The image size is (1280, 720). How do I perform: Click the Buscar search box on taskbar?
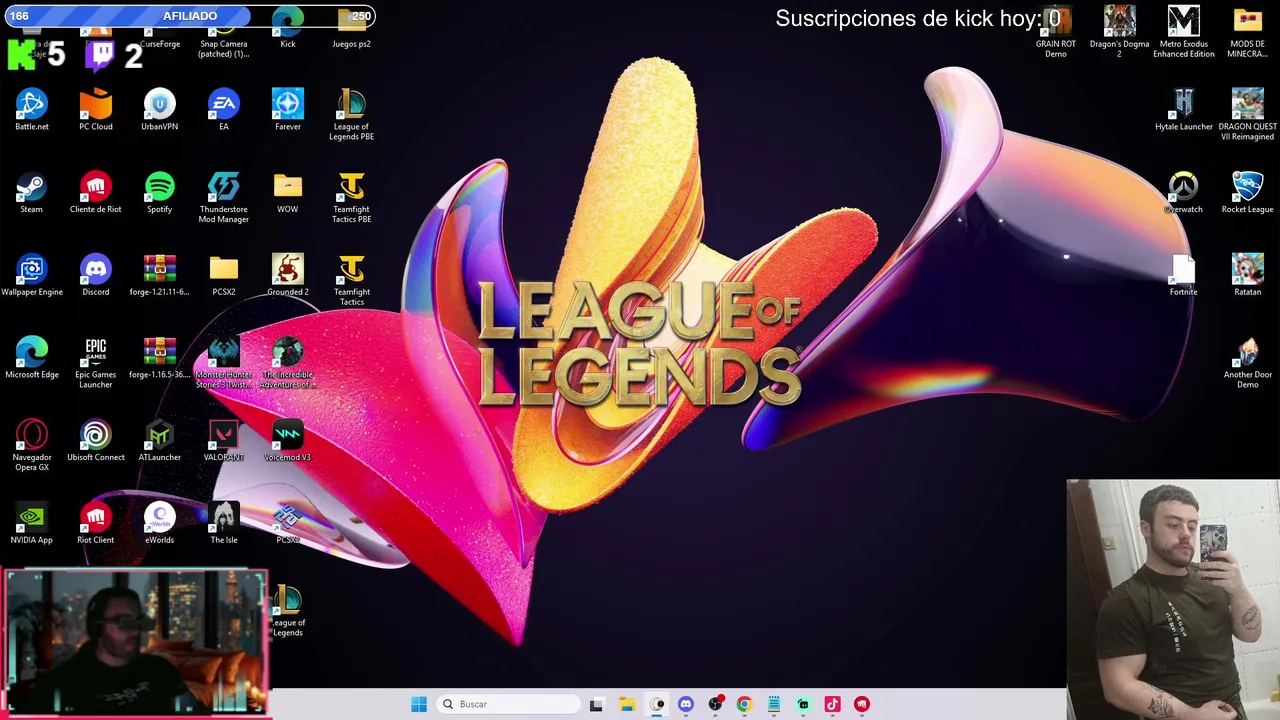coord(508,704)
